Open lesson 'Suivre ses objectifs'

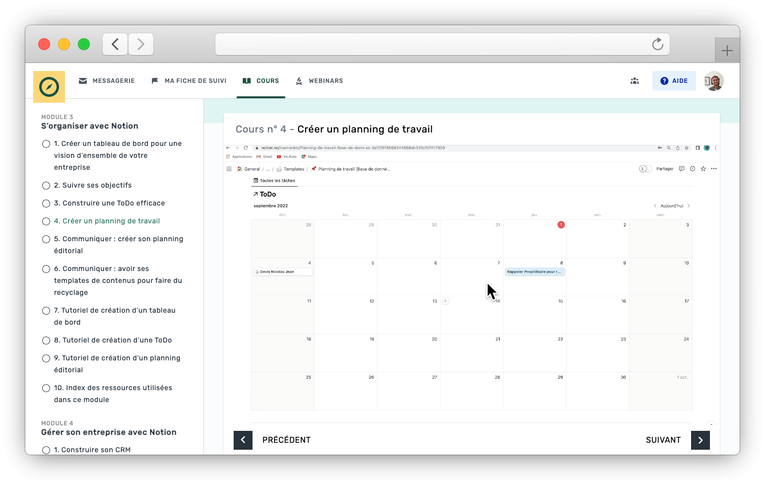93,185
